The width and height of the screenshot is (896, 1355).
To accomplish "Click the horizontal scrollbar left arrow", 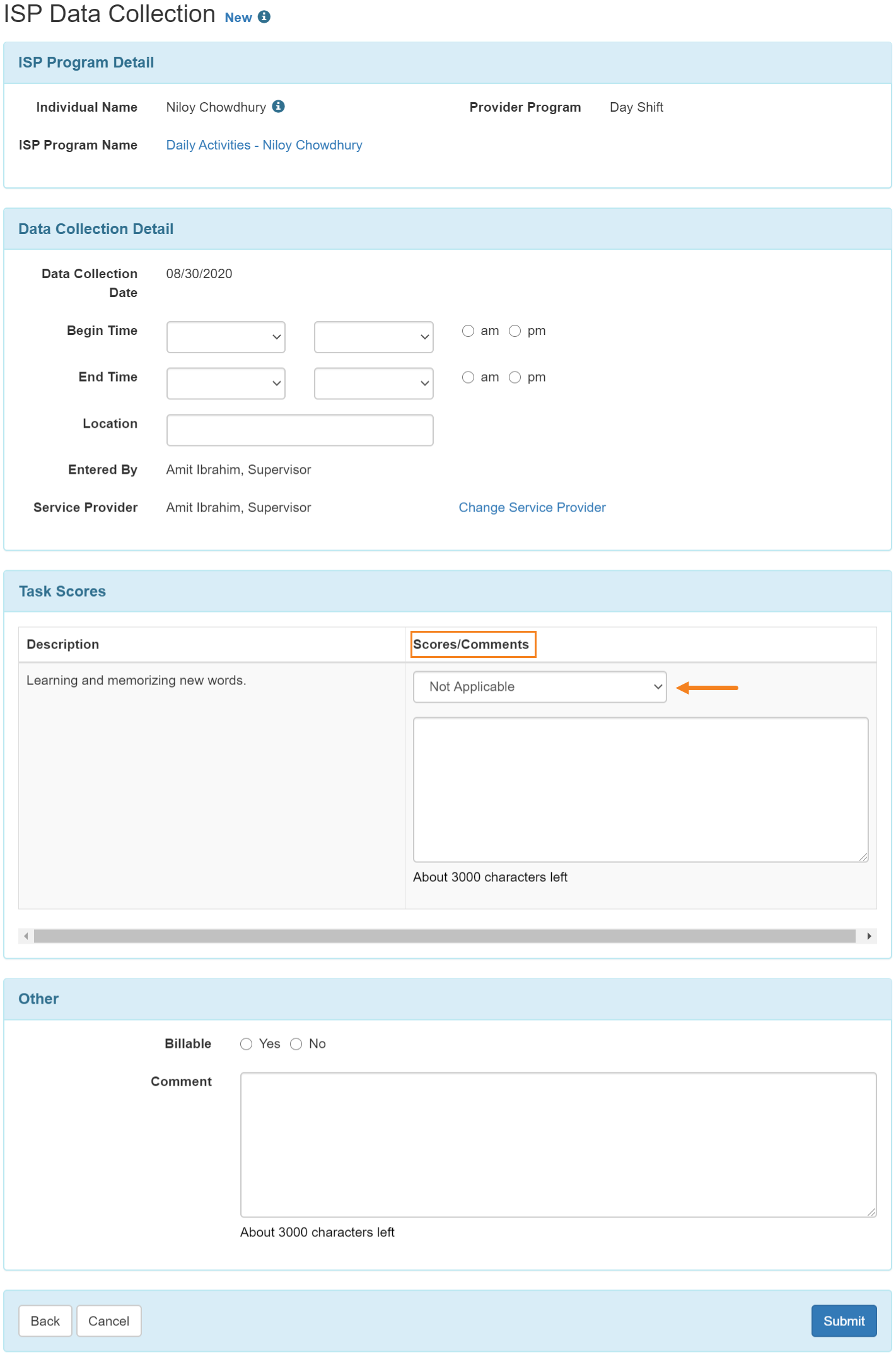I will (26, 936).
